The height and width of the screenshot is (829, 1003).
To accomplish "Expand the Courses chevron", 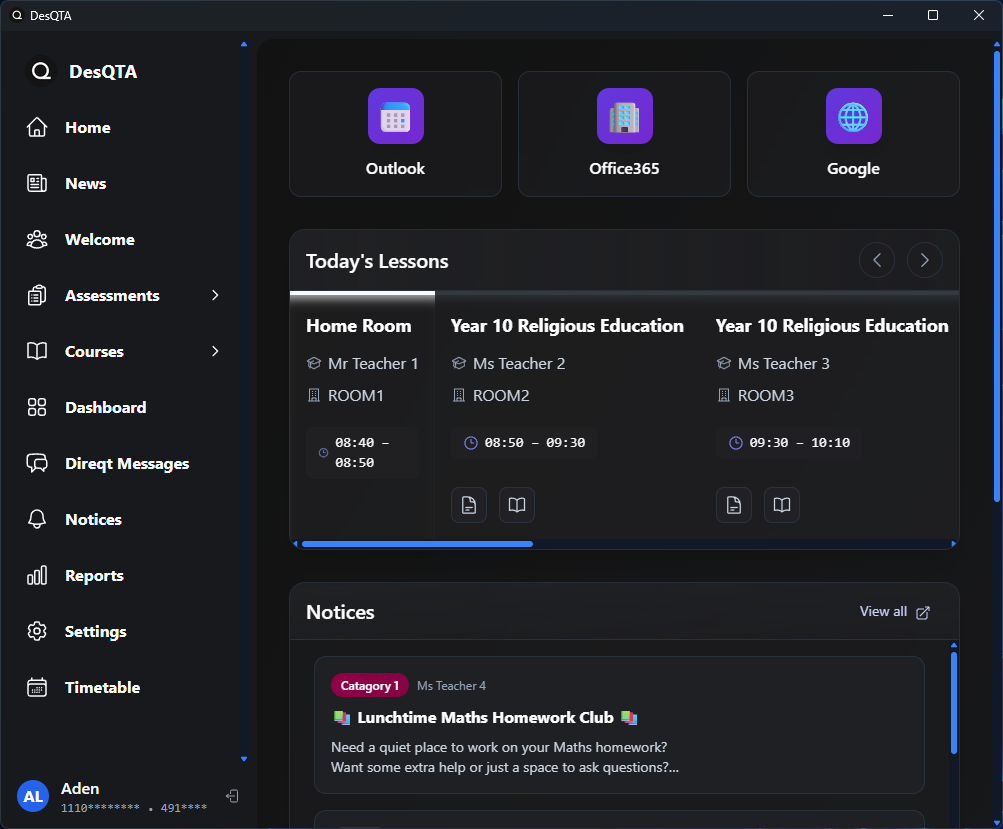I will (215, 351).
